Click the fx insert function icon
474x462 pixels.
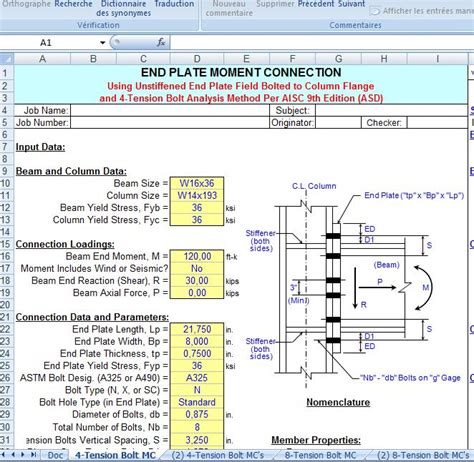coord(161,42)
